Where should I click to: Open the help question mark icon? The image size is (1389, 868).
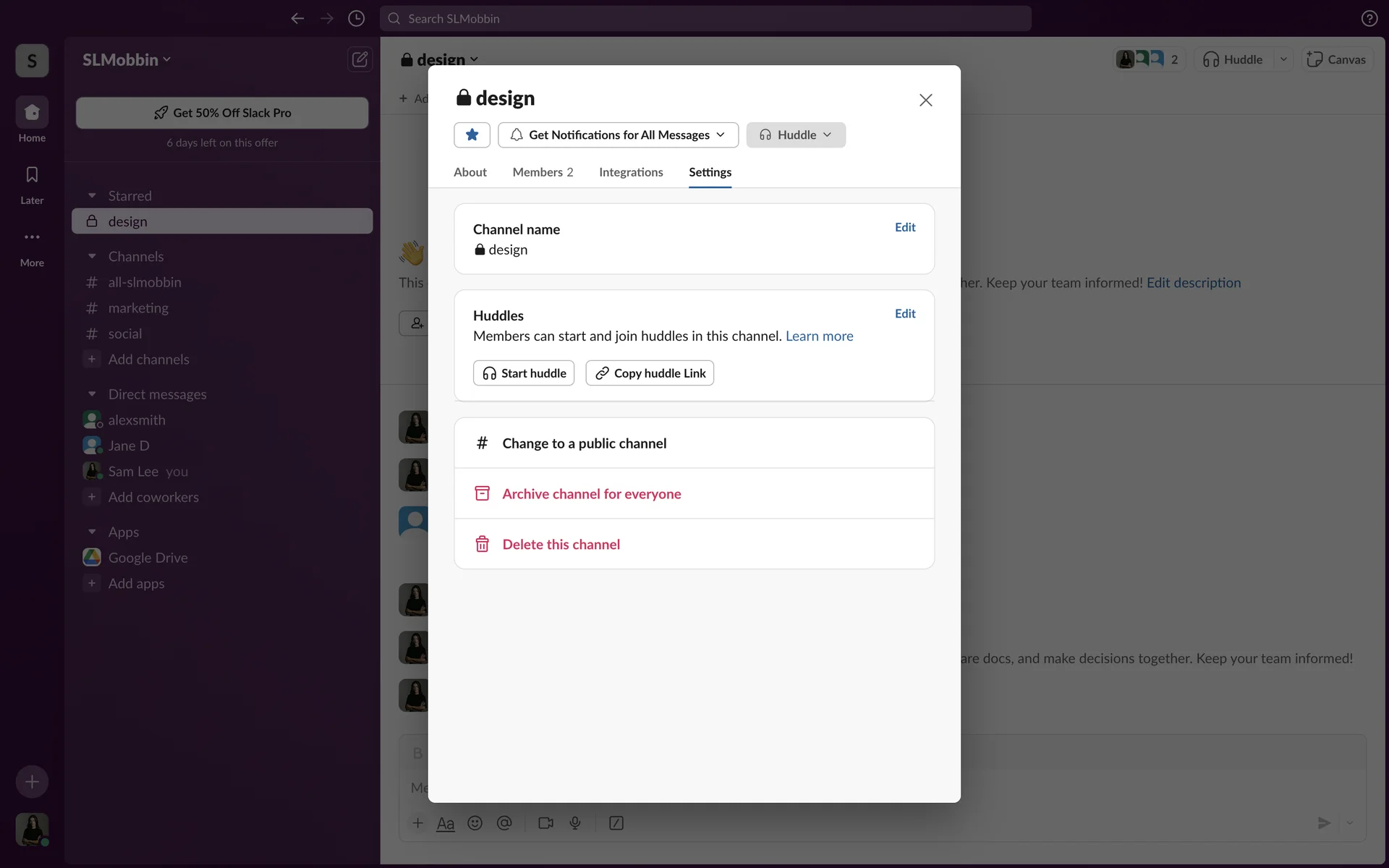pyautogui.click(x=1369, y=19)
